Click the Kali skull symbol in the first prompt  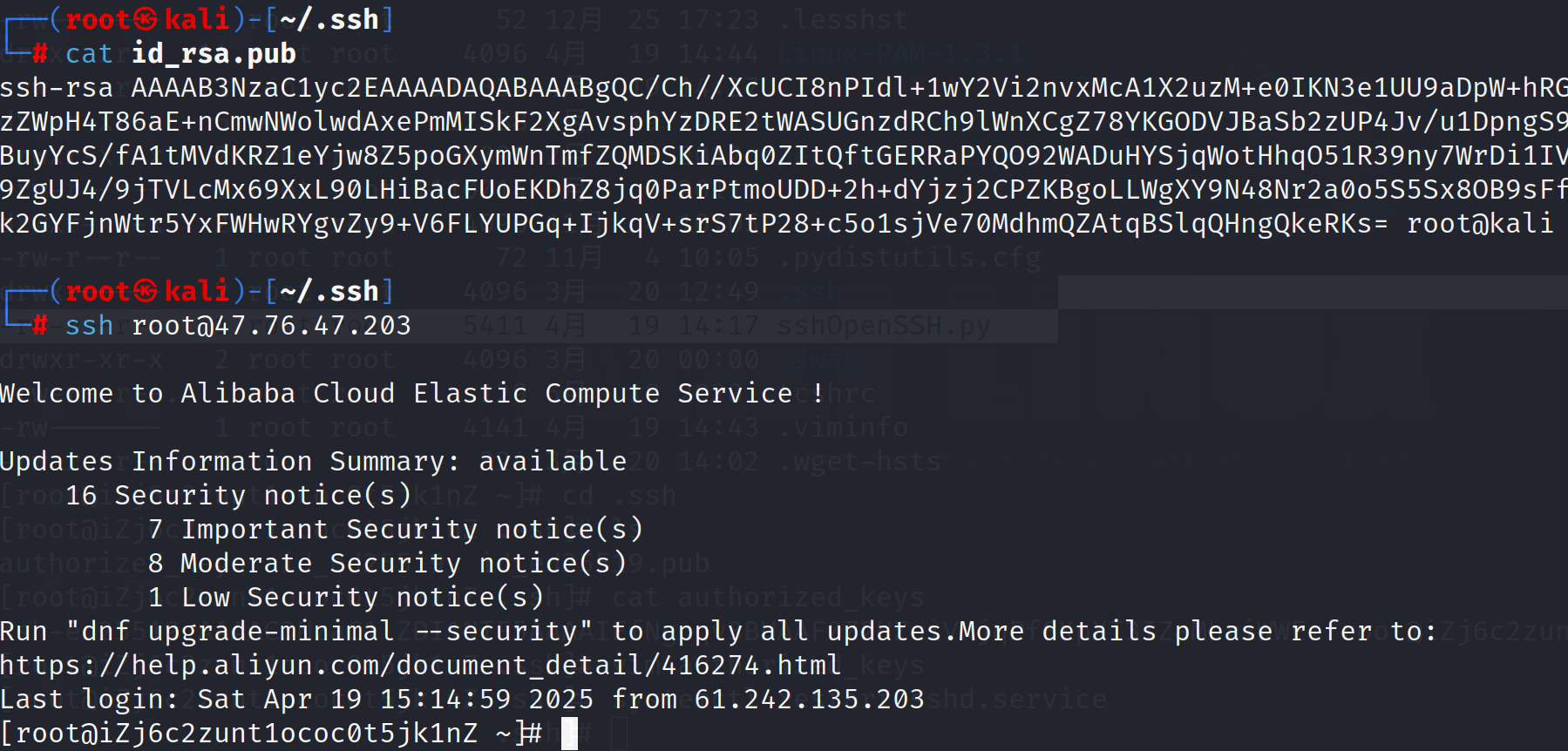[146, 19]
